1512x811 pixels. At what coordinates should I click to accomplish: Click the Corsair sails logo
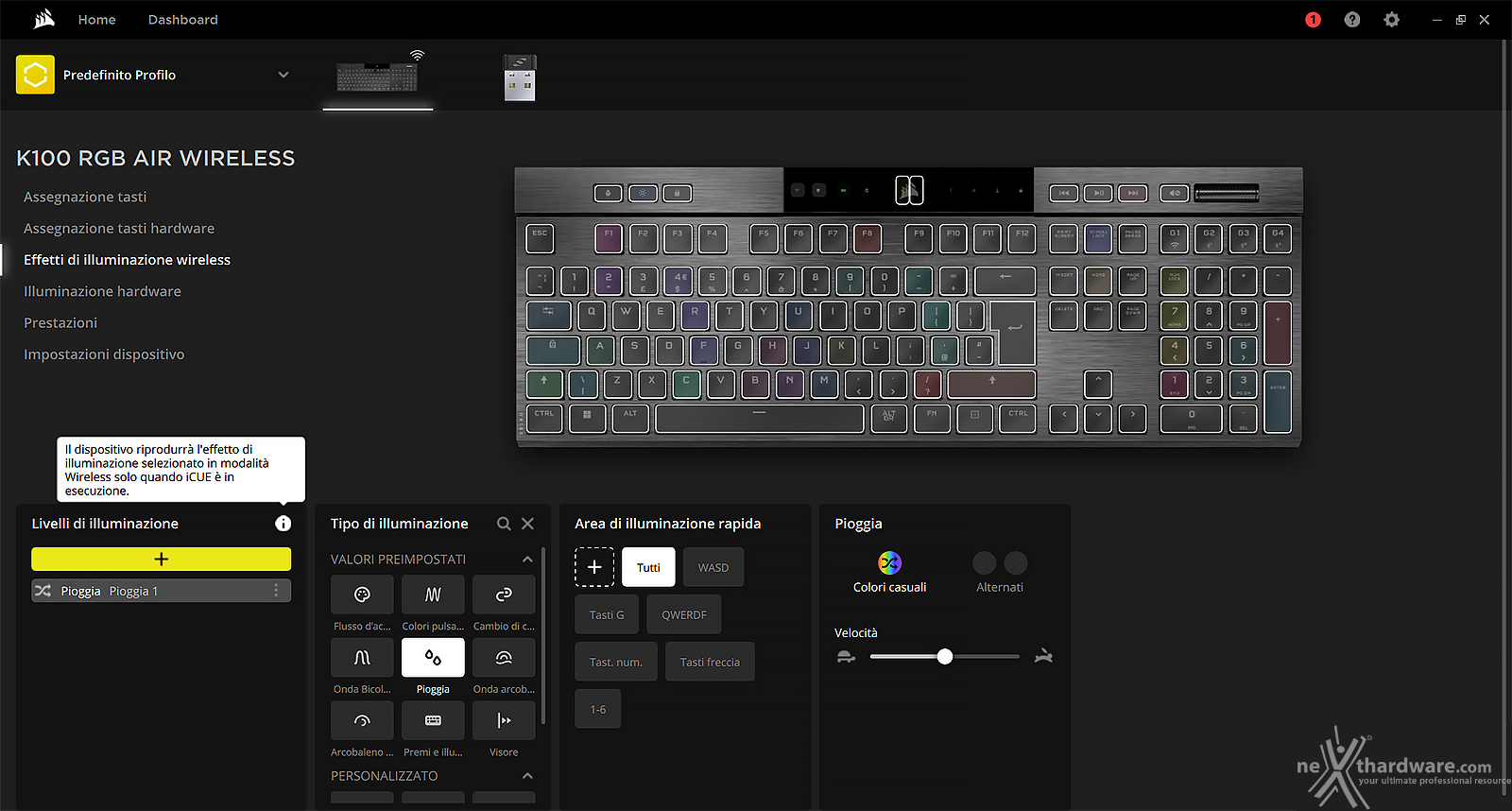pos(43,20)
